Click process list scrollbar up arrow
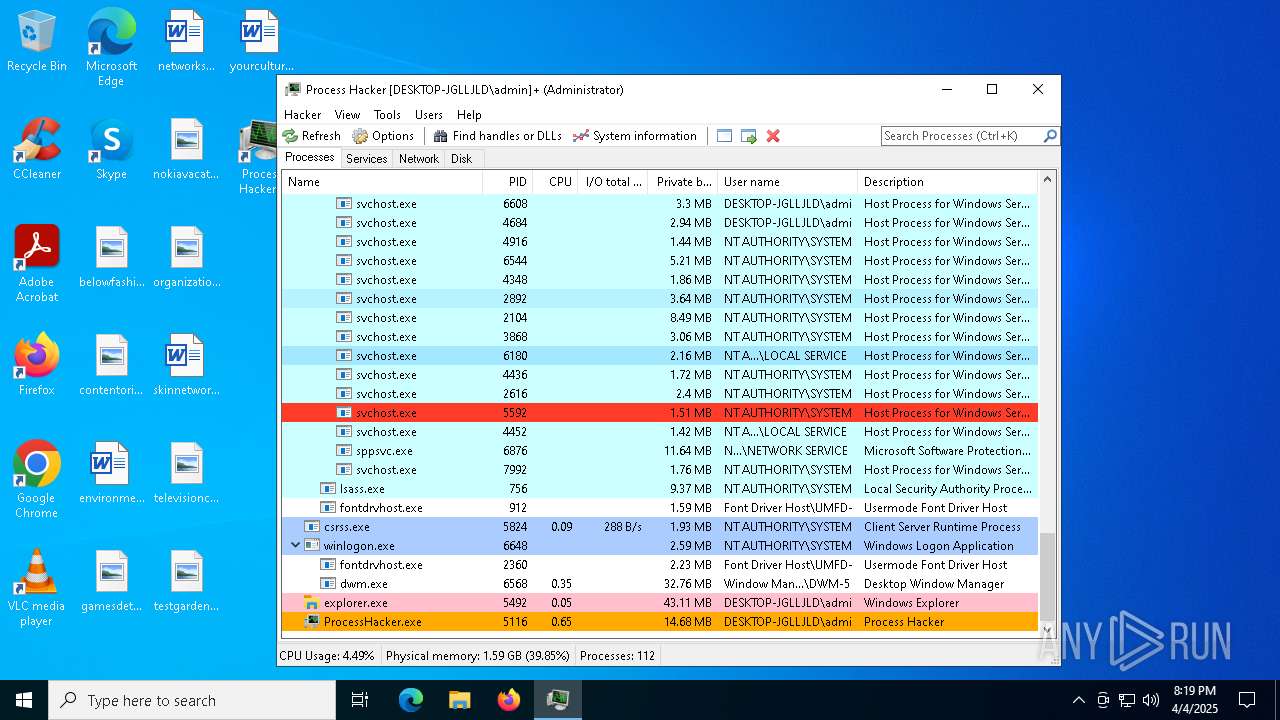 coord(1048,180)
